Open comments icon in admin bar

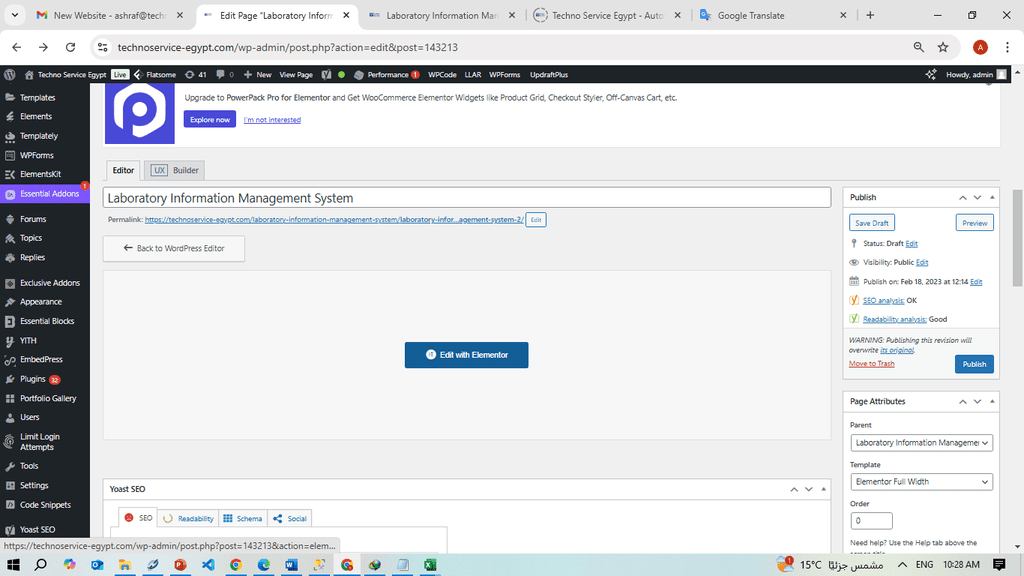point(225,74)
